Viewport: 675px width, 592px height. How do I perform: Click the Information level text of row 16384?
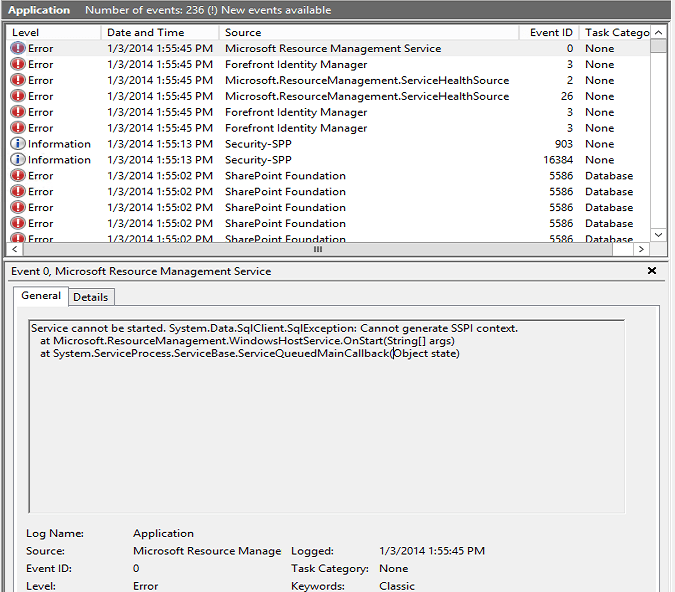(59, 160)
